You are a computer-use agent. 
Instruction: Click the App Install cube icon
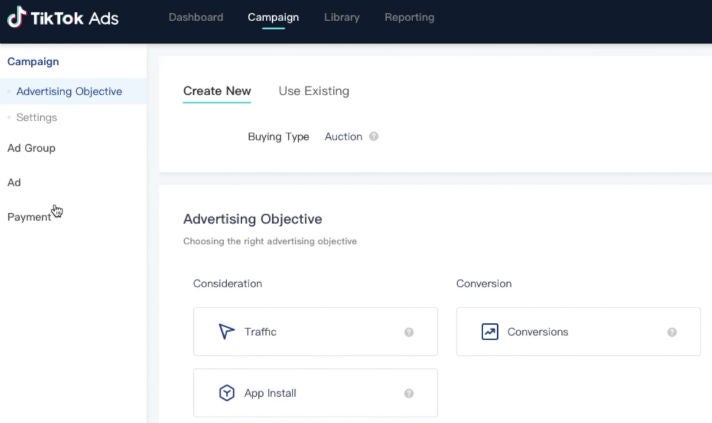coord(227,393)
